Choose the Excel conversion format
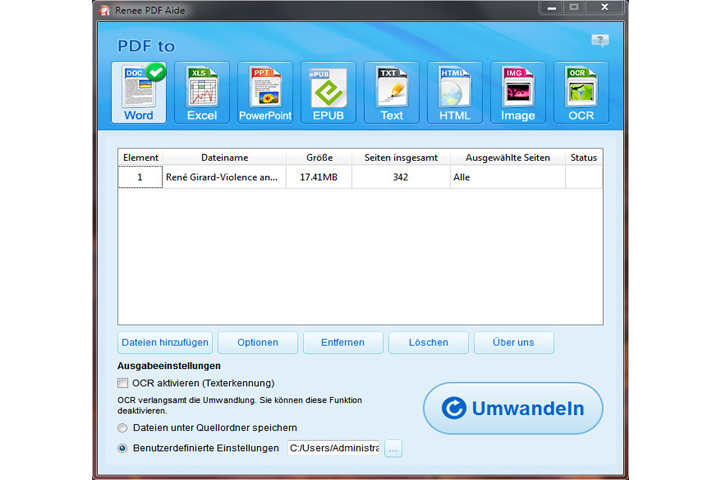720x480 pixels. click(202, 93)
